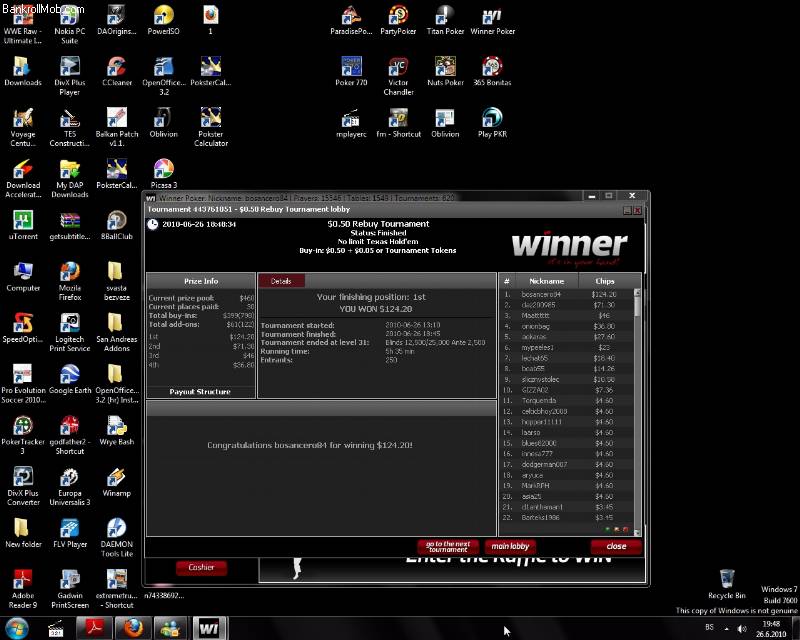The height and width of the screenshot is (640, 800).
Task: Open the TES Construction Set shortcut
Action: tap(69, 128)
